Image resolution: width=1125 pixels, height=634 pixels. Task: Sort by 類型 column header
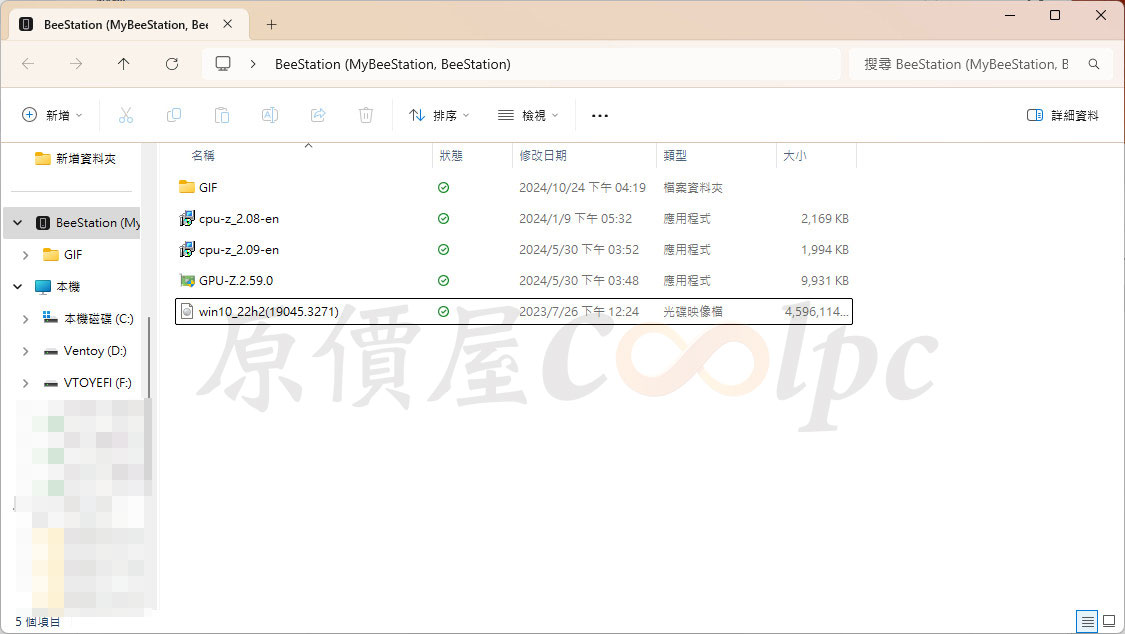click(x=675, y=155)
